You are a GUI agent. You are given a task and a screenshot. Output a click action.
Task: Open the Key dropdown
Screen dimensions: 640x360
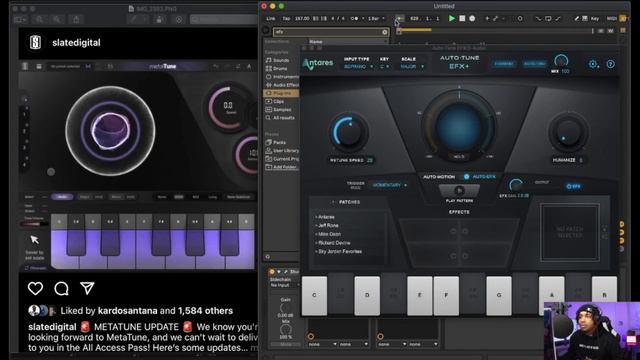pyautogui.click(x=384, y=67)
